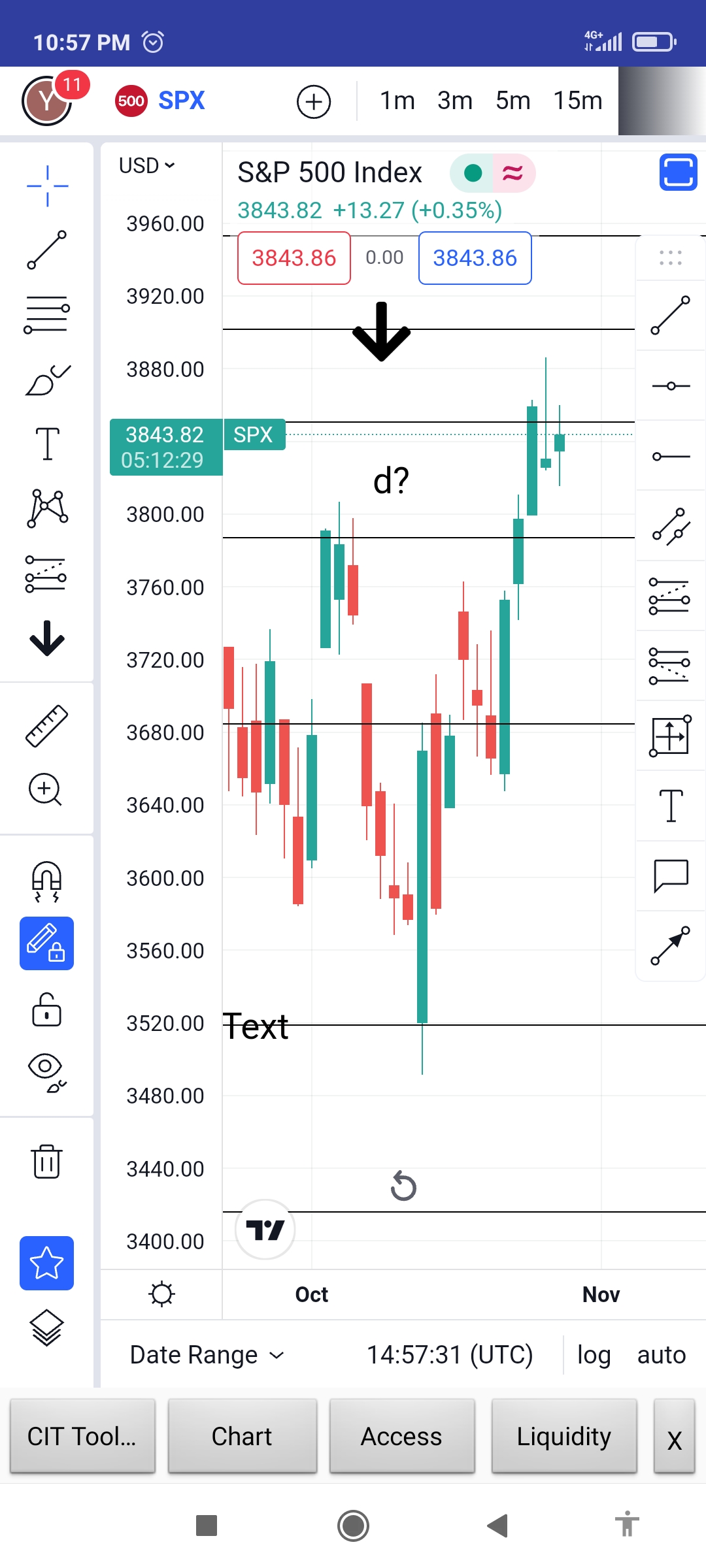Select the brush drawing tool

click(47, 380)
